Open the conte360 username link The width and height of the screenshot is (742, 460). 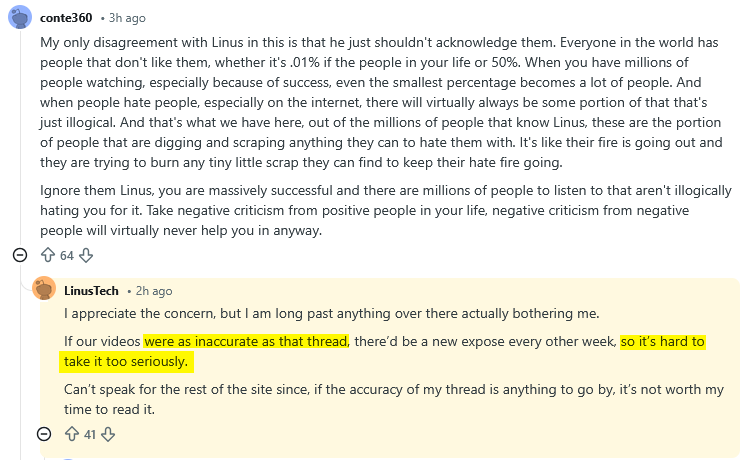(66, 18)
